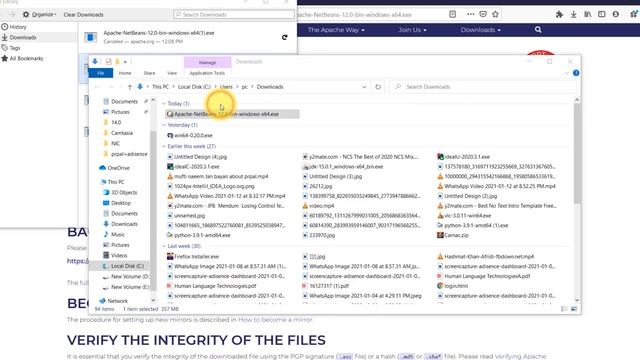The width and height of the screenshot is (640, 360).
Task: Refresh the Explorer folder view
Action: coord(378,87)
